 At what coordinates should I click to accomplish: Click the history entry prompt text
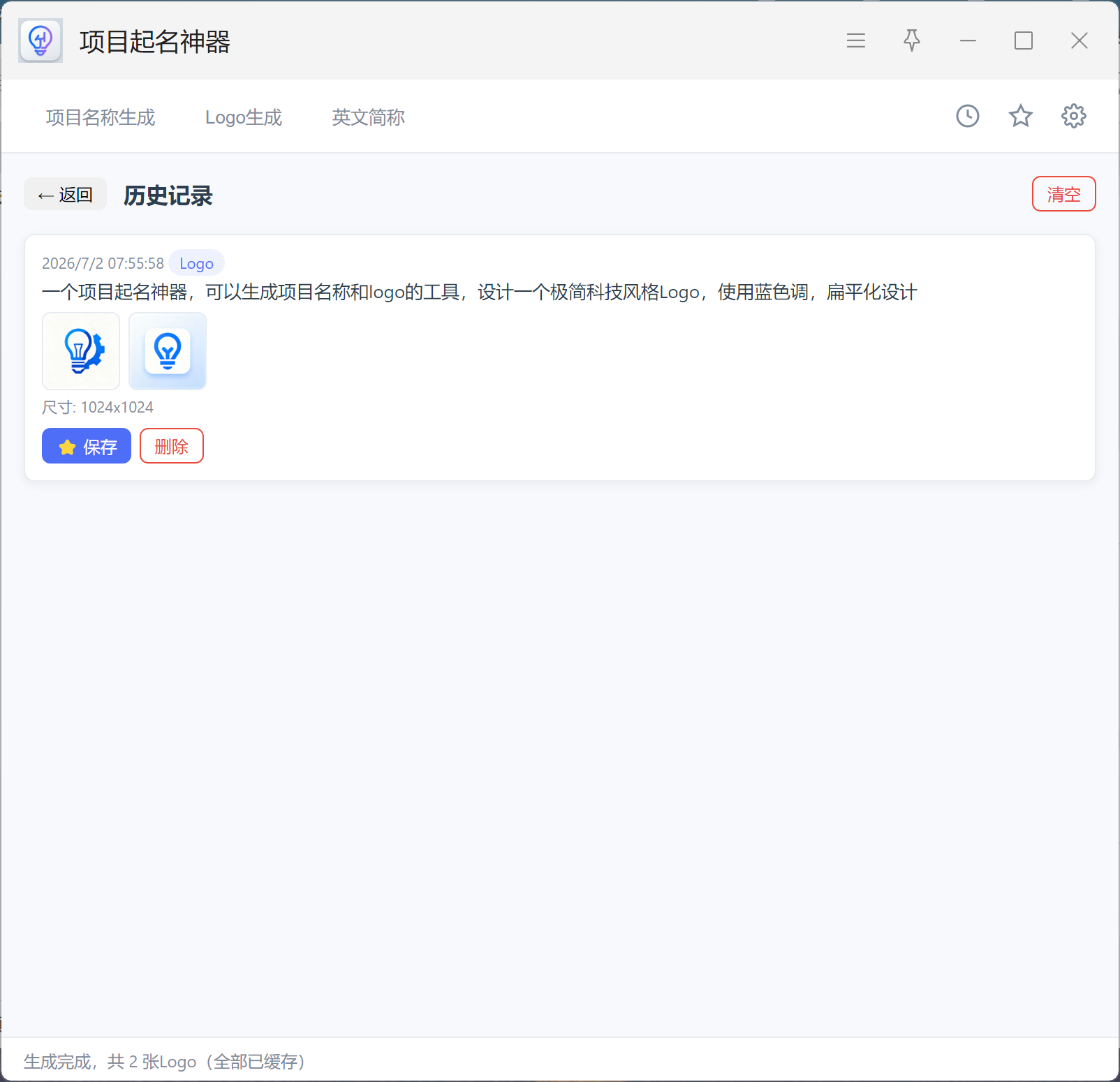479,292
